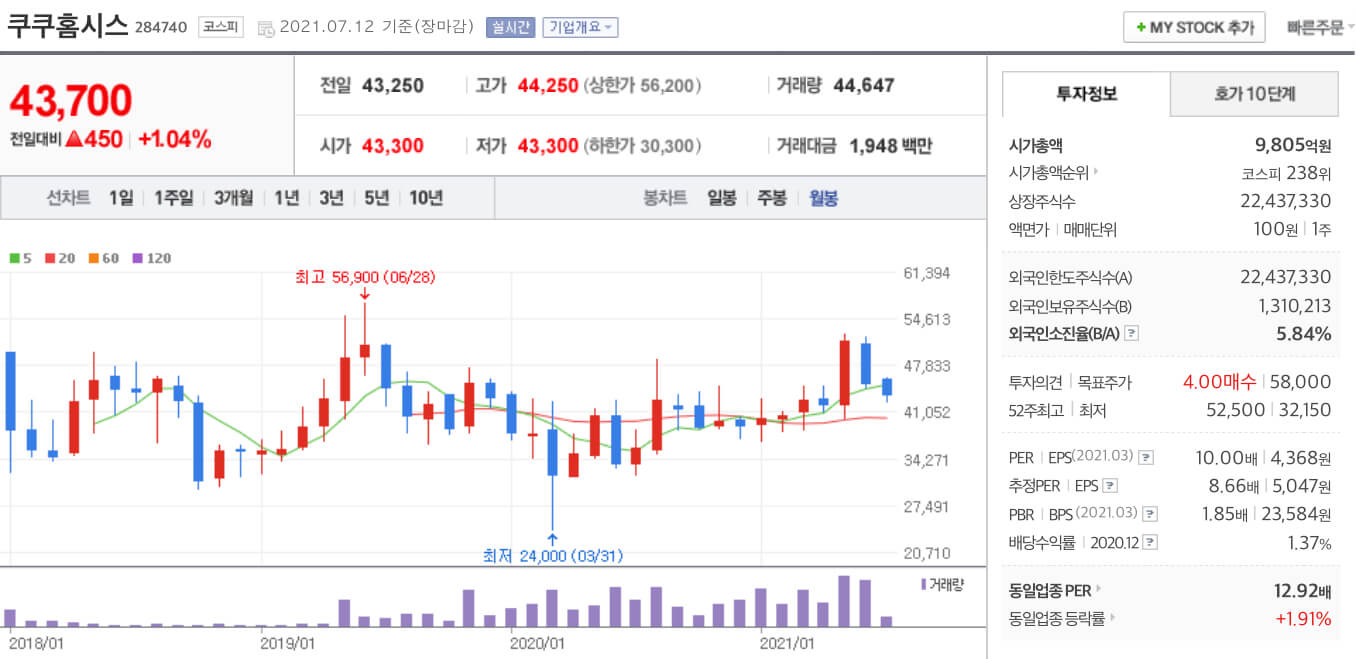Click the purple 120-day moving average legend

pos(152,258)
